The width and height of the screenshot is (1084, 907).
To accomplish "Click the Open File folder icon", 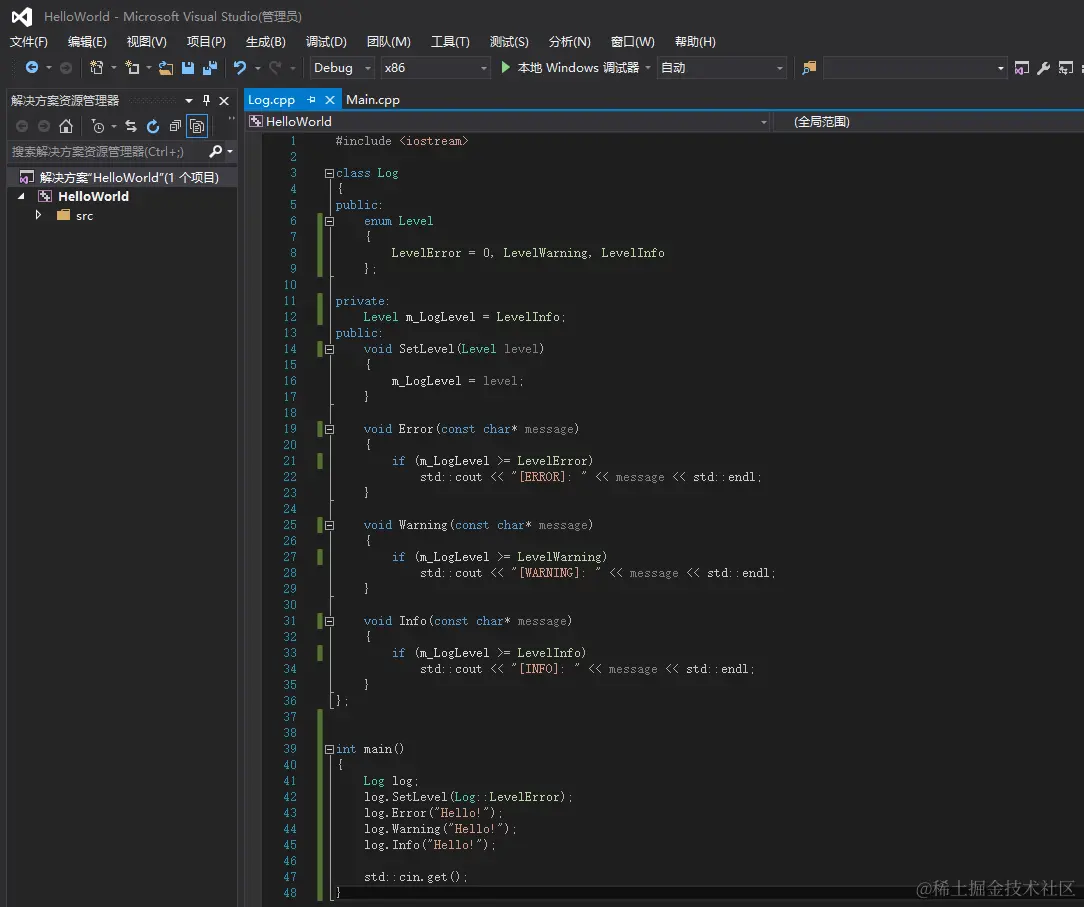I will coord(166,68).
